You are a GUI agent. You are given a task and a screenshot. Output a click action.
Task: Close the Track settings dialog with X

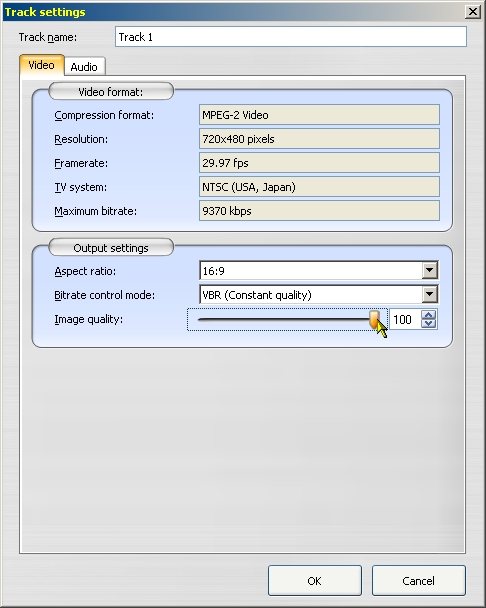473,12
